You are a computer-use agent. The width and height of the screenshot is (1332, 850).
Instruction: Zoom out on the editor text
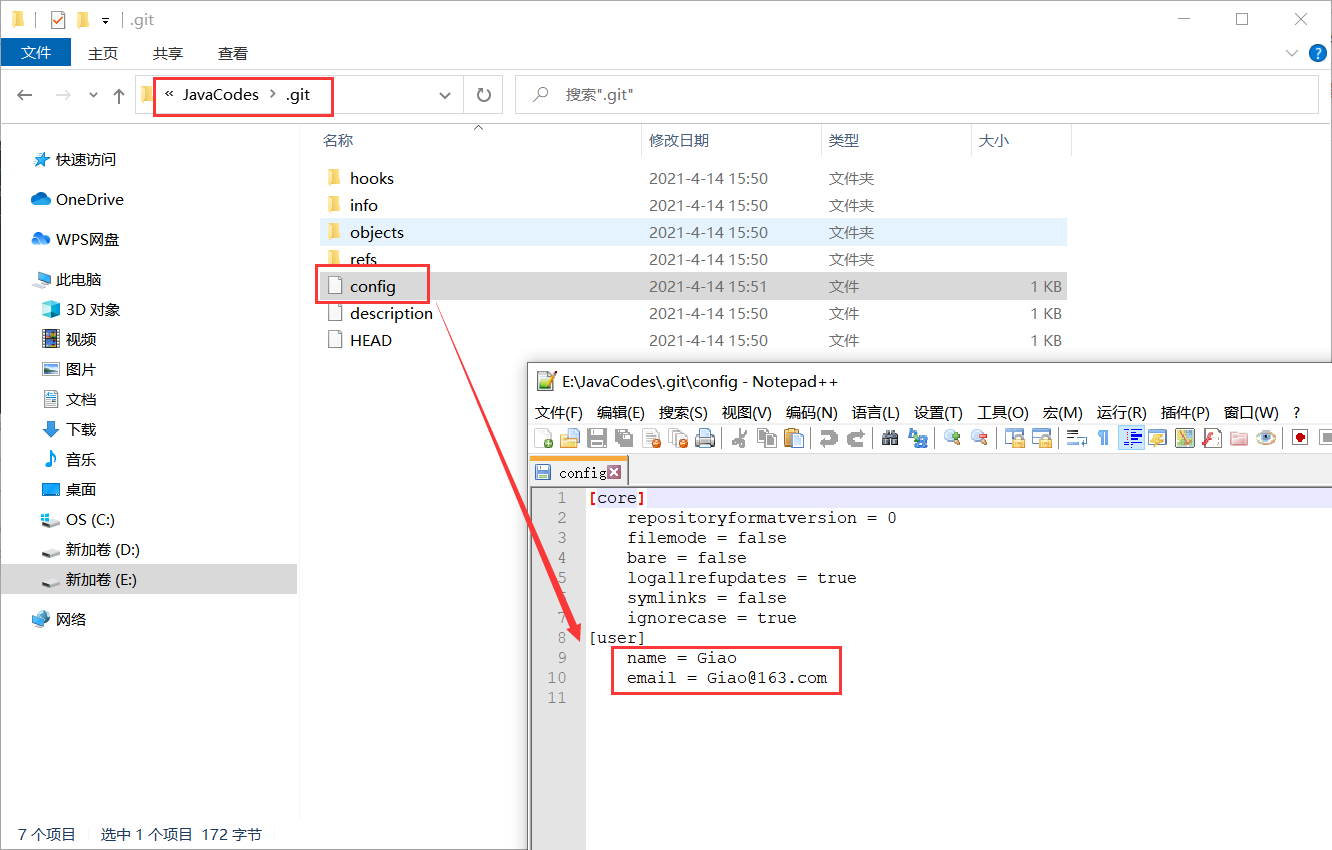pos(980,437)
